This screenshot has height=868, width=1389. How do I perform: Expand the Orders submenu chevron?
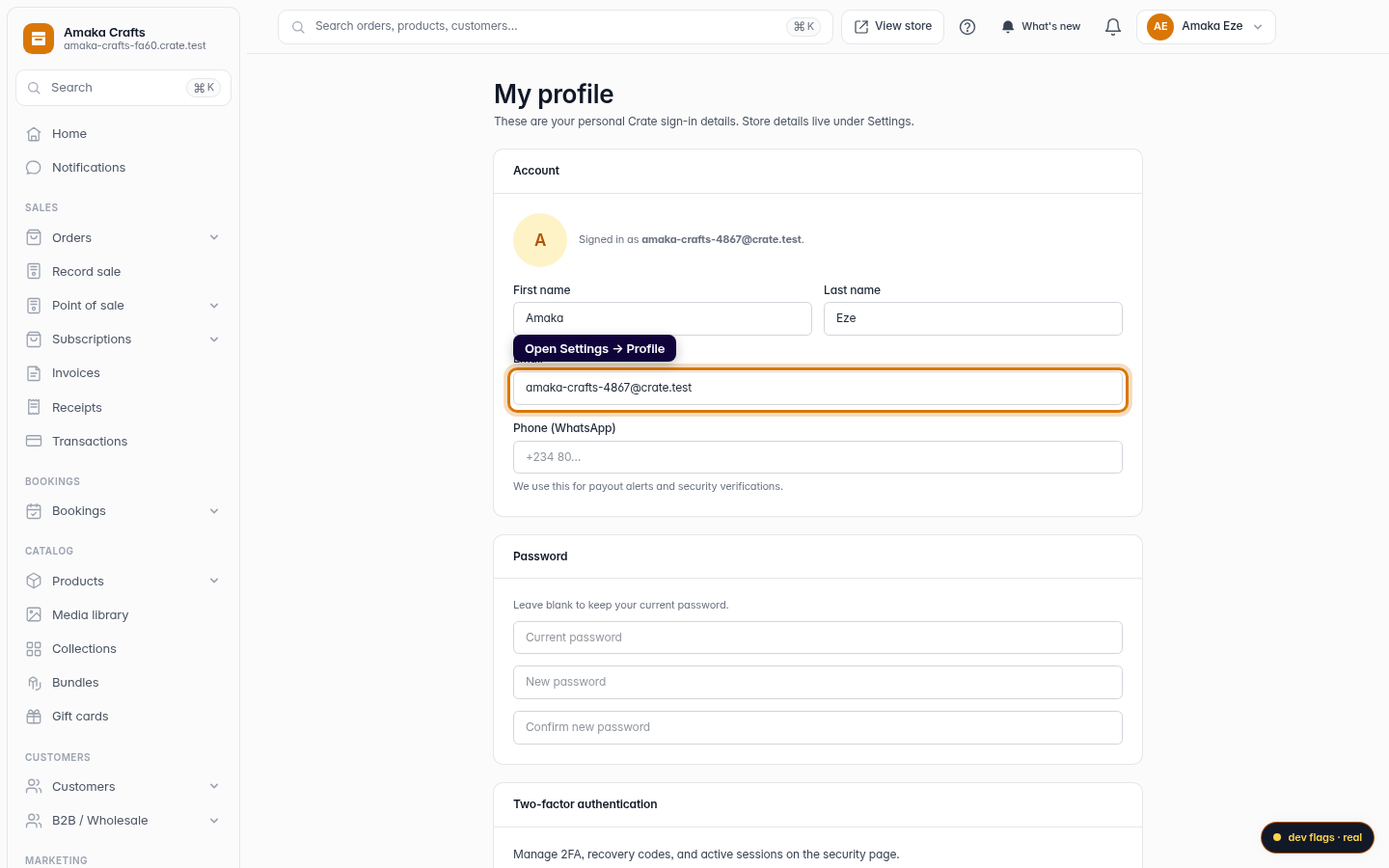tap(214, 238)
